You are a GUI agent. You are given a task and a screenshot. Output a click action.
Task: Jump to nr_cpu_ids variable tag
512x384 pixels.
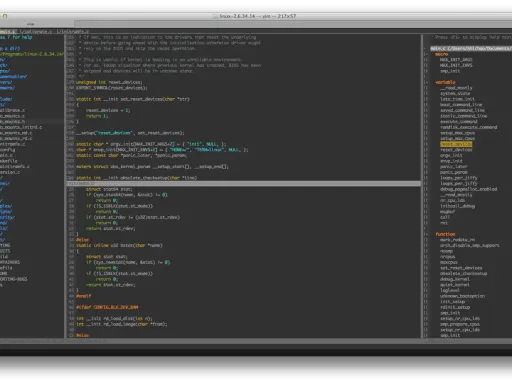coord(452,200)
